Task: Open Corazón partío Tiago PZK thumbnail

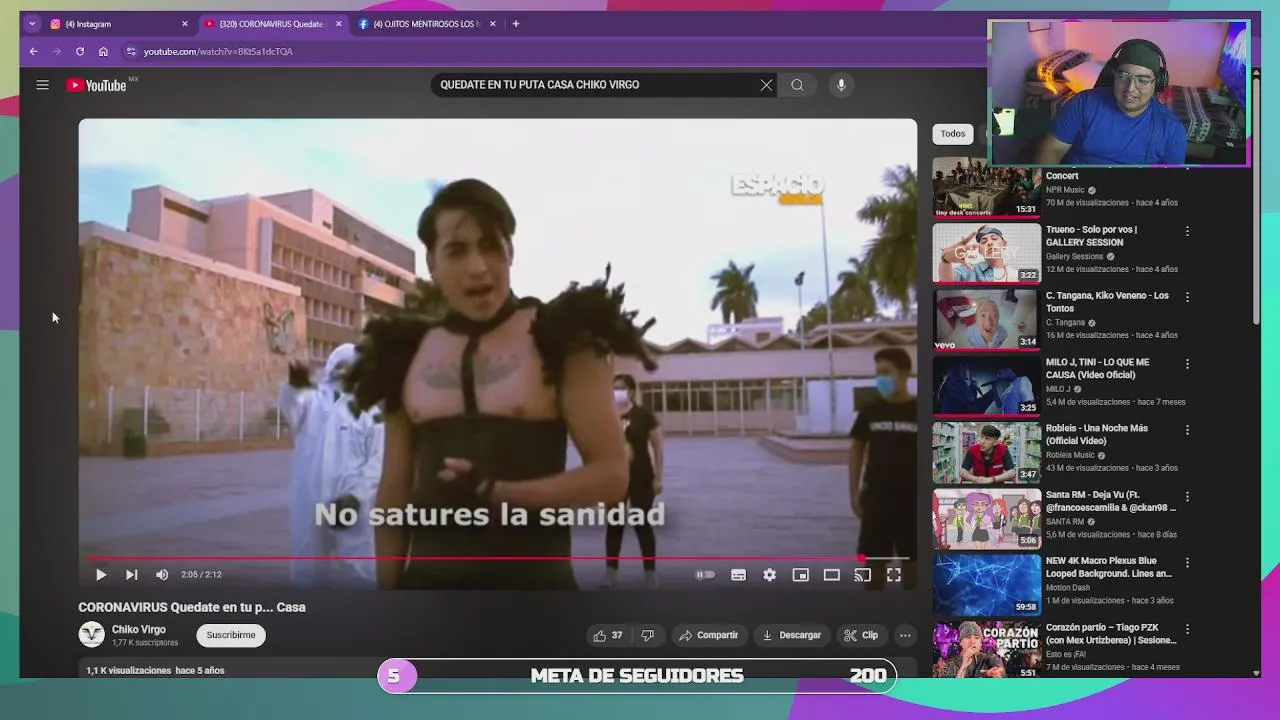Action: click(987, 651)
